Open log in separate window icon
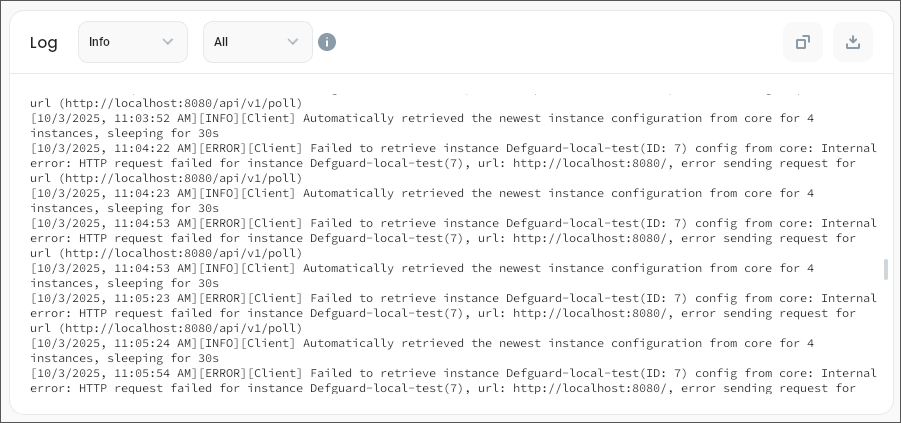This screenshot has width=901, height=423. [802, 42]
